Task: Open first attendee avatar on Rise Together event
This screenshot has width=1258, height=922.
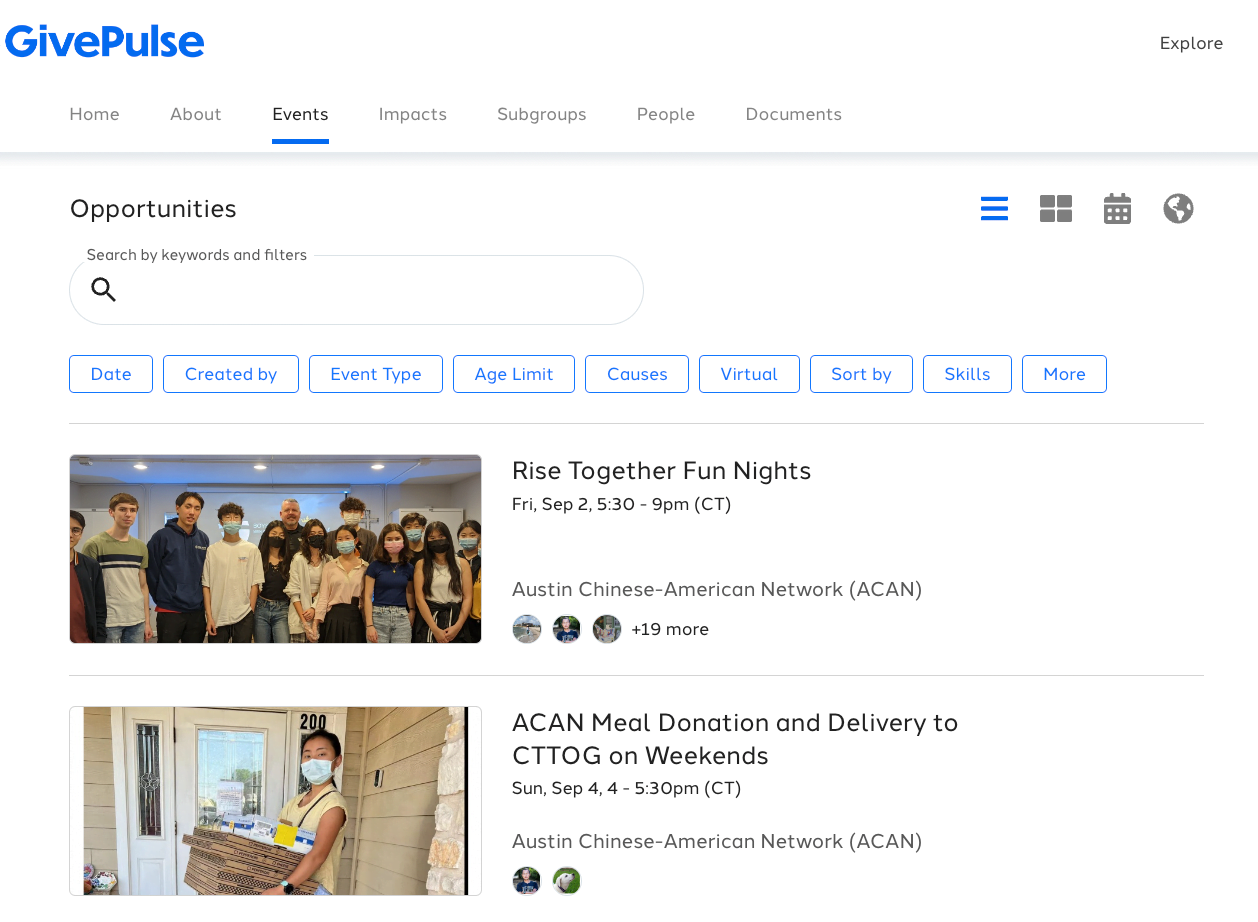Action: point(527,628)
